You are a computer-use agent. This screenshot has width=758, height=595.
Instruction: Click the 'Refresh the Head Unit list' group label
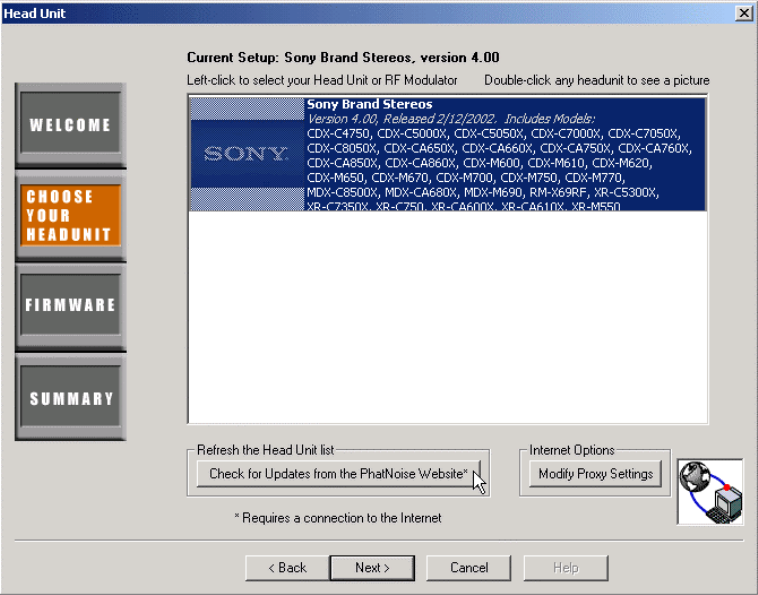265,450
